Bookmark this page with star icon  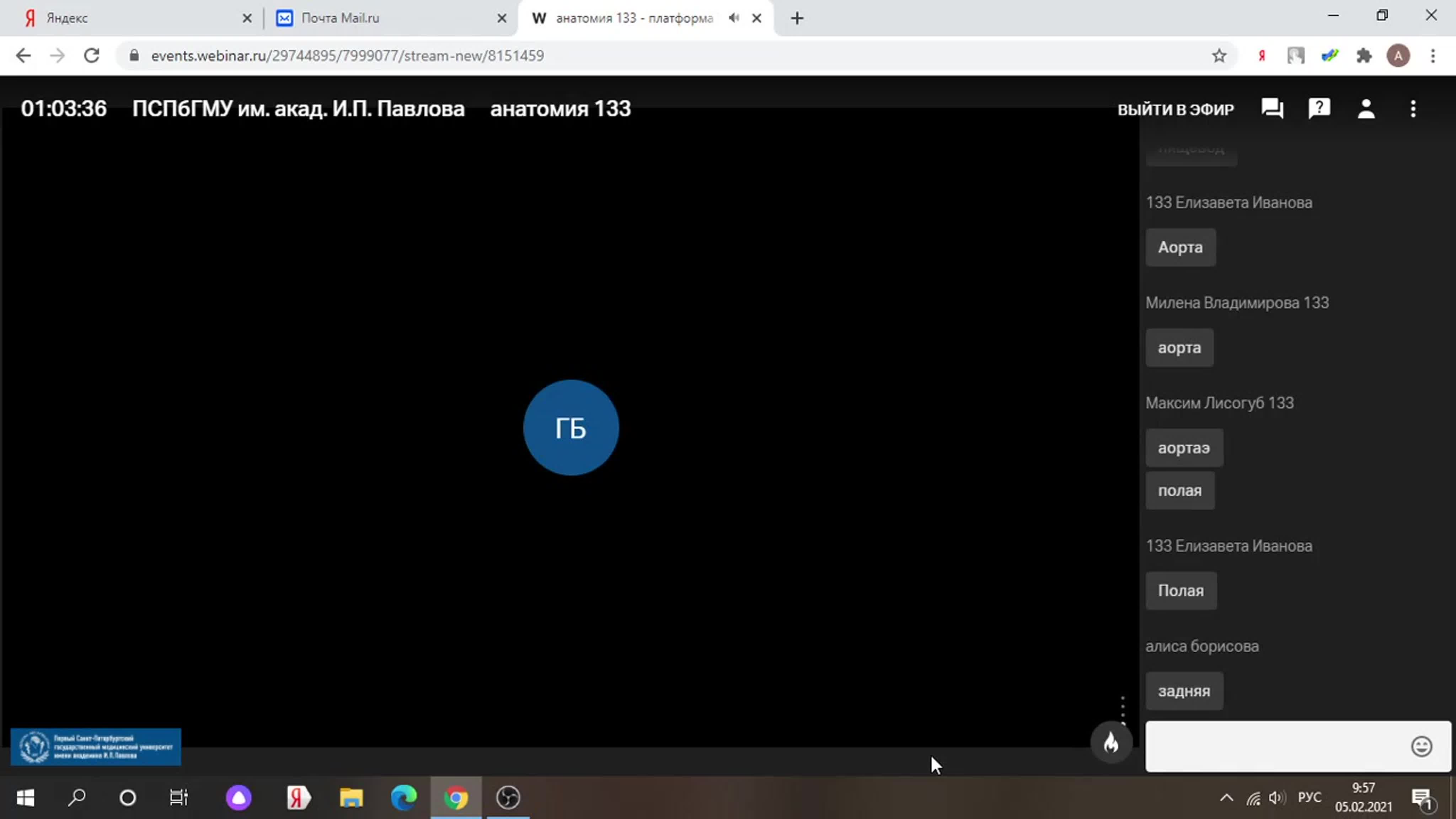click(1219, 55)
